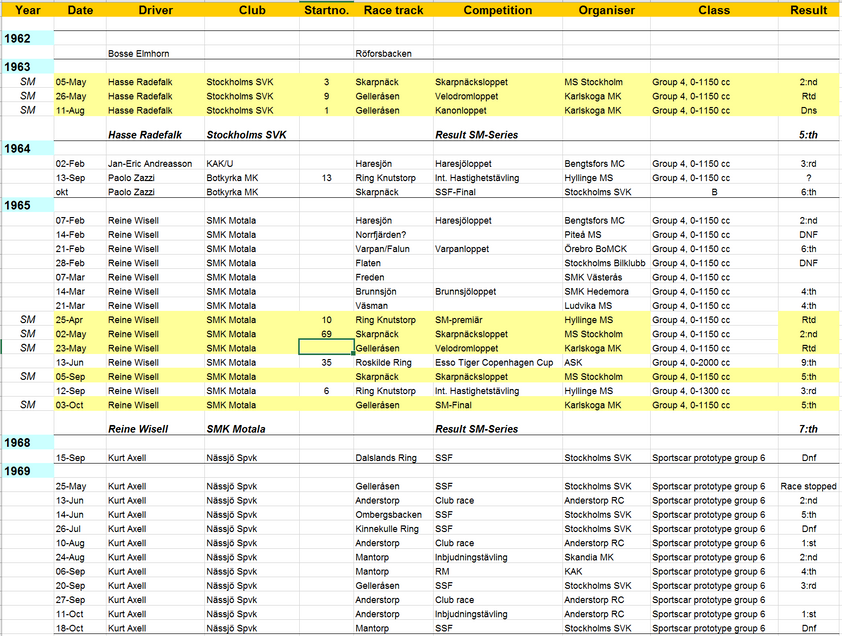Click the "SM-premiär" competition cell
842x636 pixels.
[498, 320]
